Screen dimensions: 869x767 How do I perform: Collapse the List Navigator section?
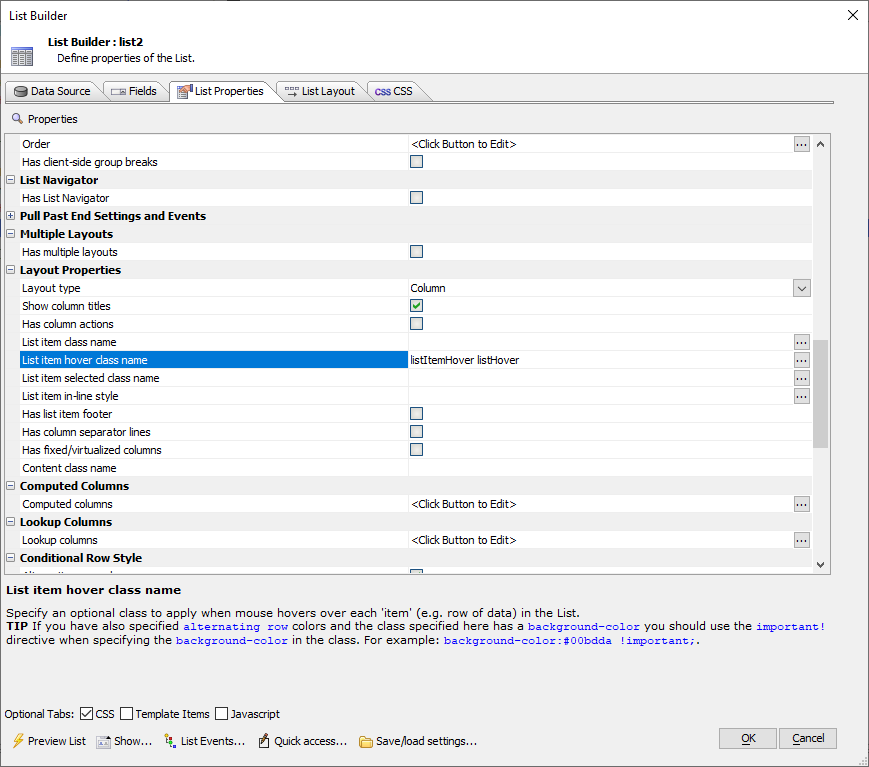[11, 180]
